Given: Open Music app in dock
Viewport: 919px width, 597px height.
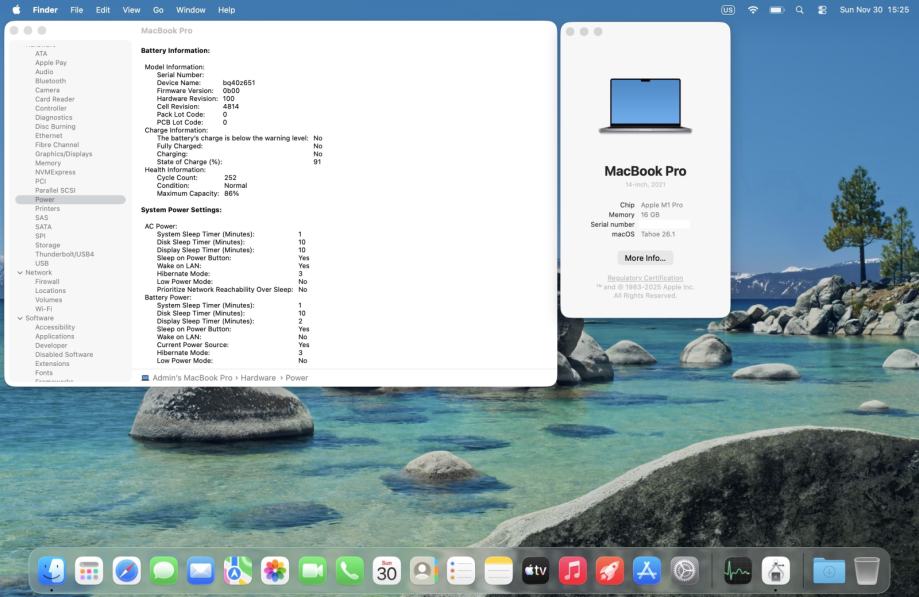Looking at the screenshot, I should tap(572, 570).
